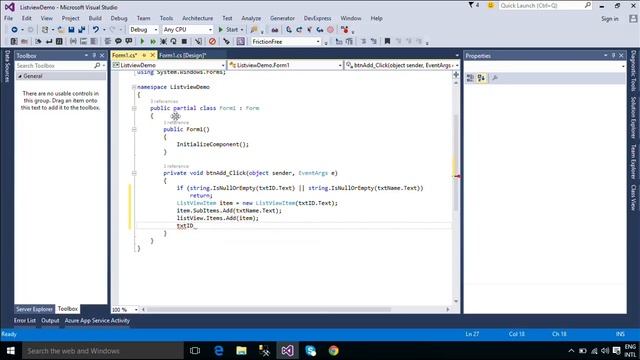The image size is (640, 360).
Task: Click the Bookmark toolbar icon
Action: (387, 41)
